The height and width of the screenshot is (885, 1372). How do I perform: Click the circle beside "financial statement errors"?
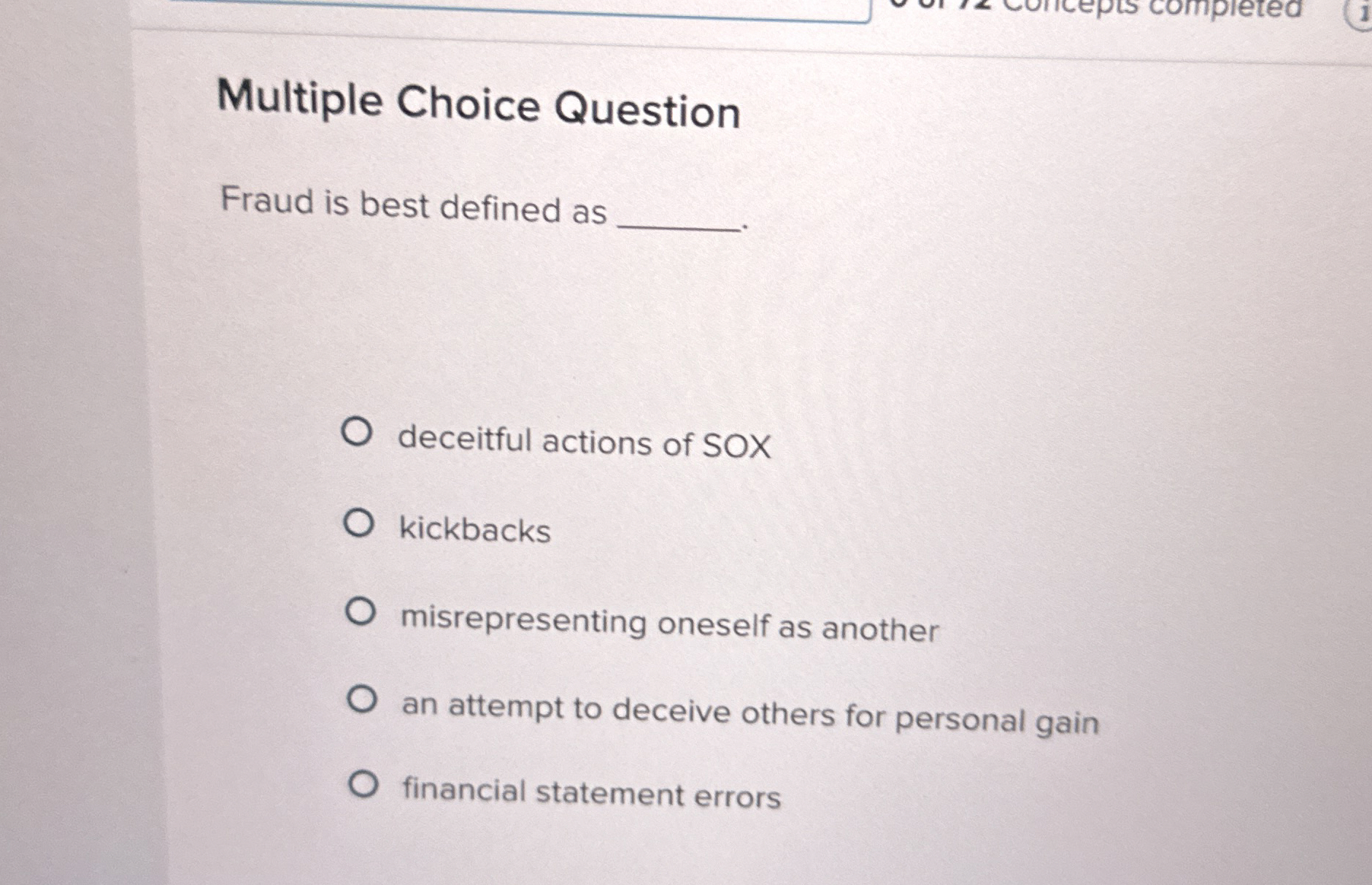coord(364,785)
